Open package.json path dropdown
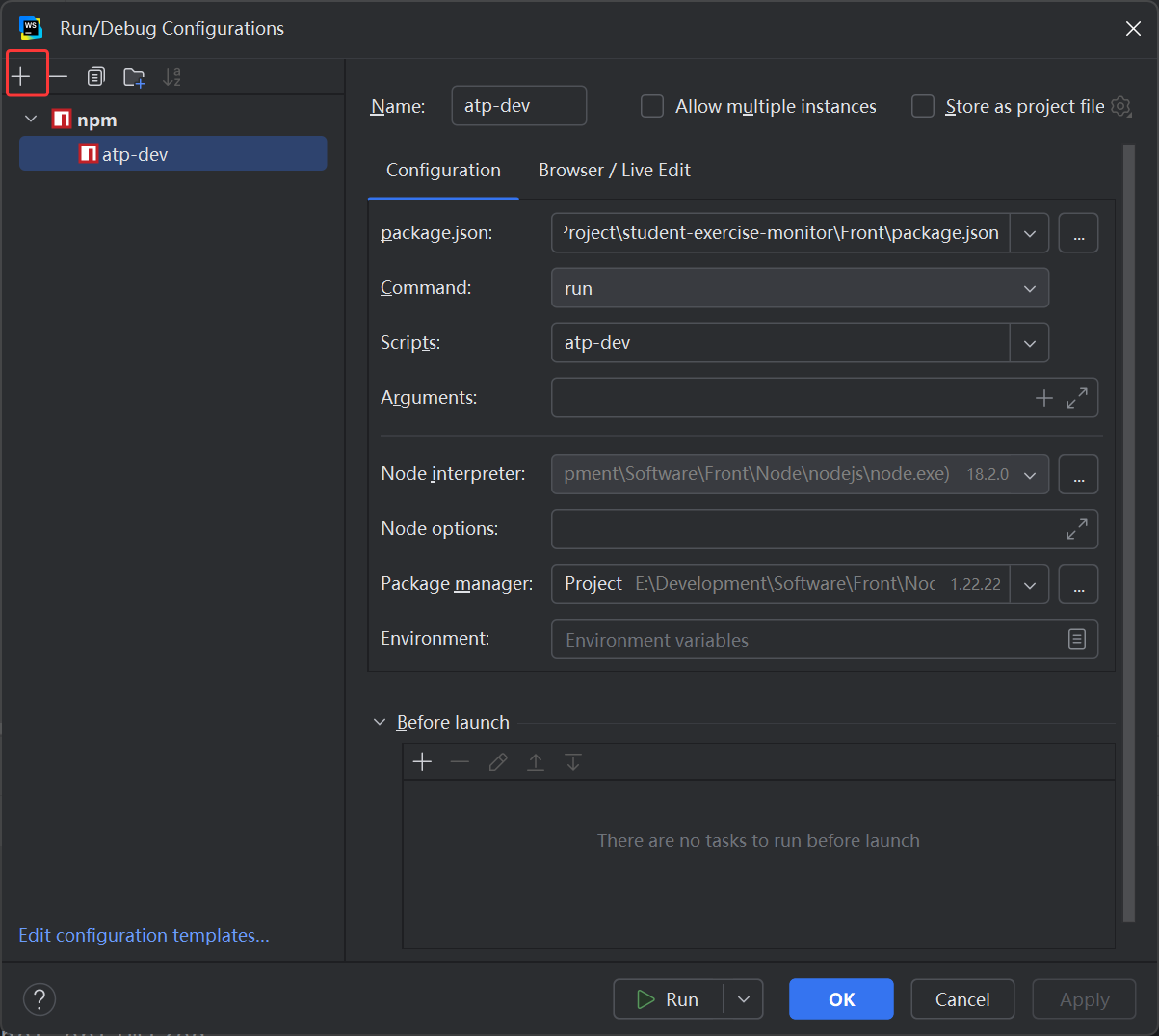1159x1036 pixels. [1029, 233]
